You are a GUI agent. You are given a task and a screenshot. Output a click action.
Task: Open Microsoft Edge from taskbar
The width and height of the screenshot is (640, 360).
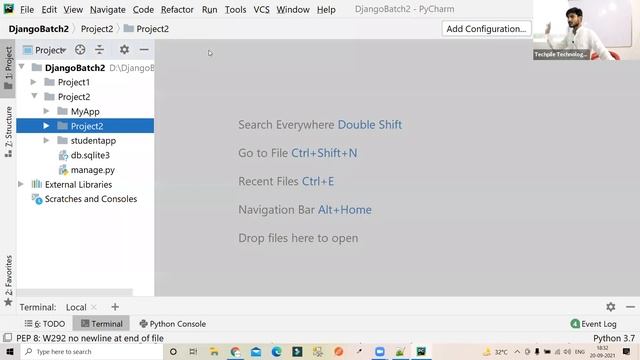pyautogui.click(x=277, y=351)
